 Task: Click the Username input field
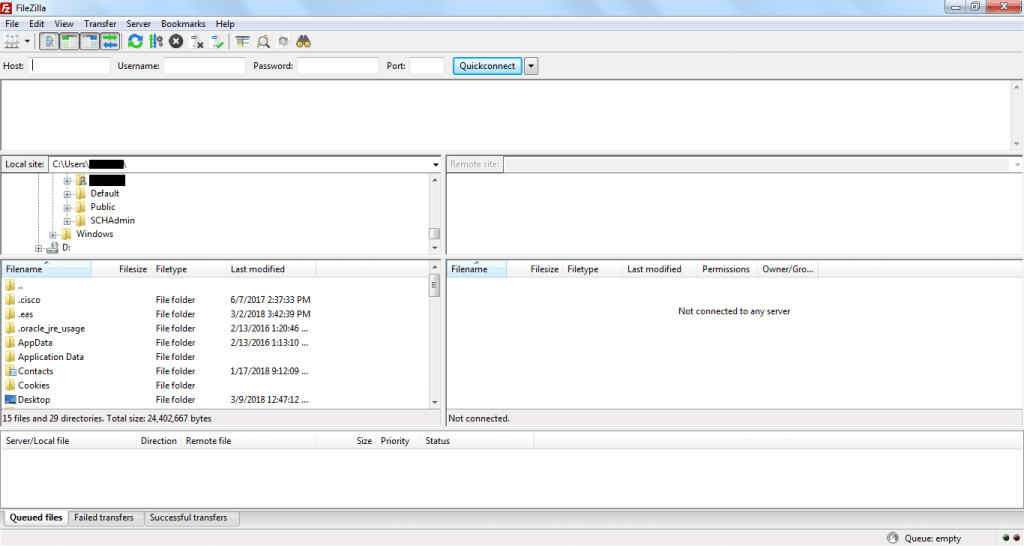204,65
